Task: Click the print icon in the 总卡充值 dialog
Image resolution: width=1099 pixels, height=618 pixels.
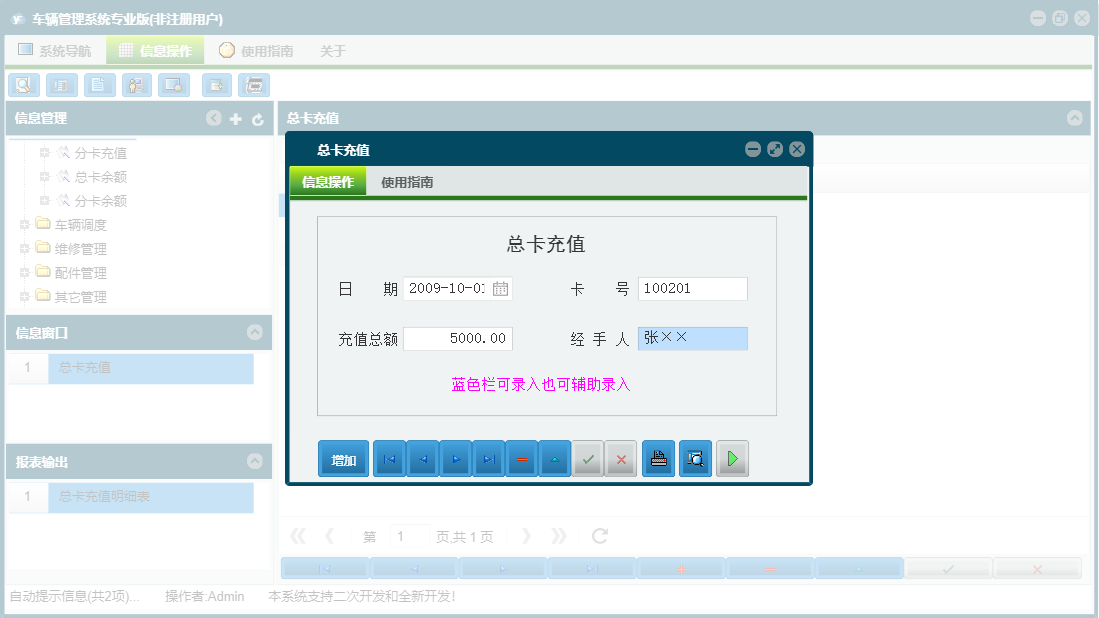Action: coord(658,458)
